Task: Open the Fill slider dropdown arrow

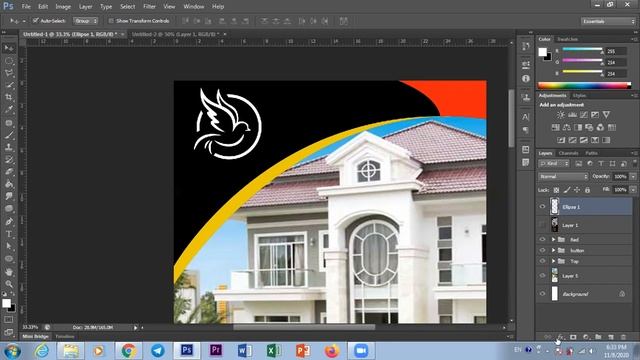Action: [x=633, y=190]
